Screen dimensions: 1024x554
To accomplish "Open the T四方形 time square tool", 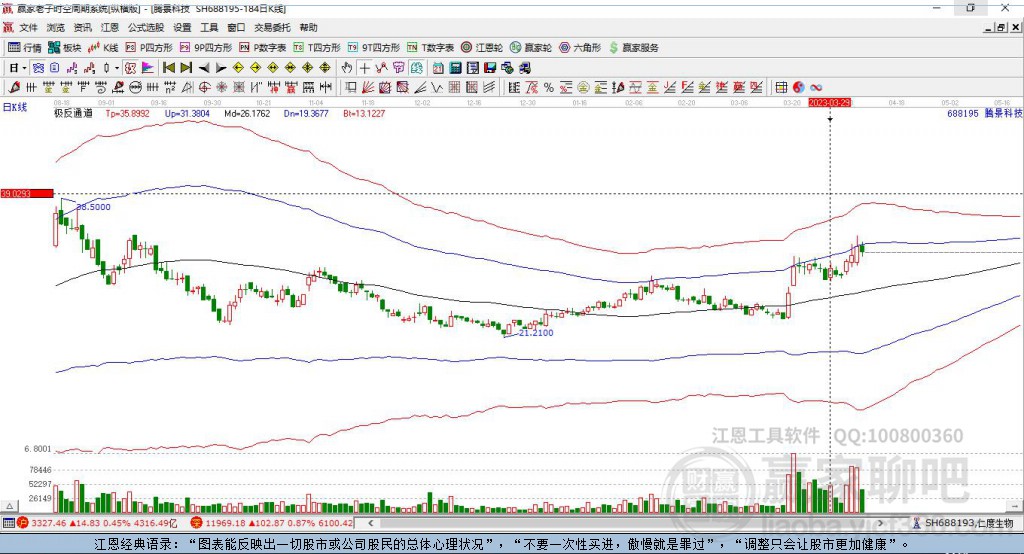I will pyautogui.click(x=317, y=48).
